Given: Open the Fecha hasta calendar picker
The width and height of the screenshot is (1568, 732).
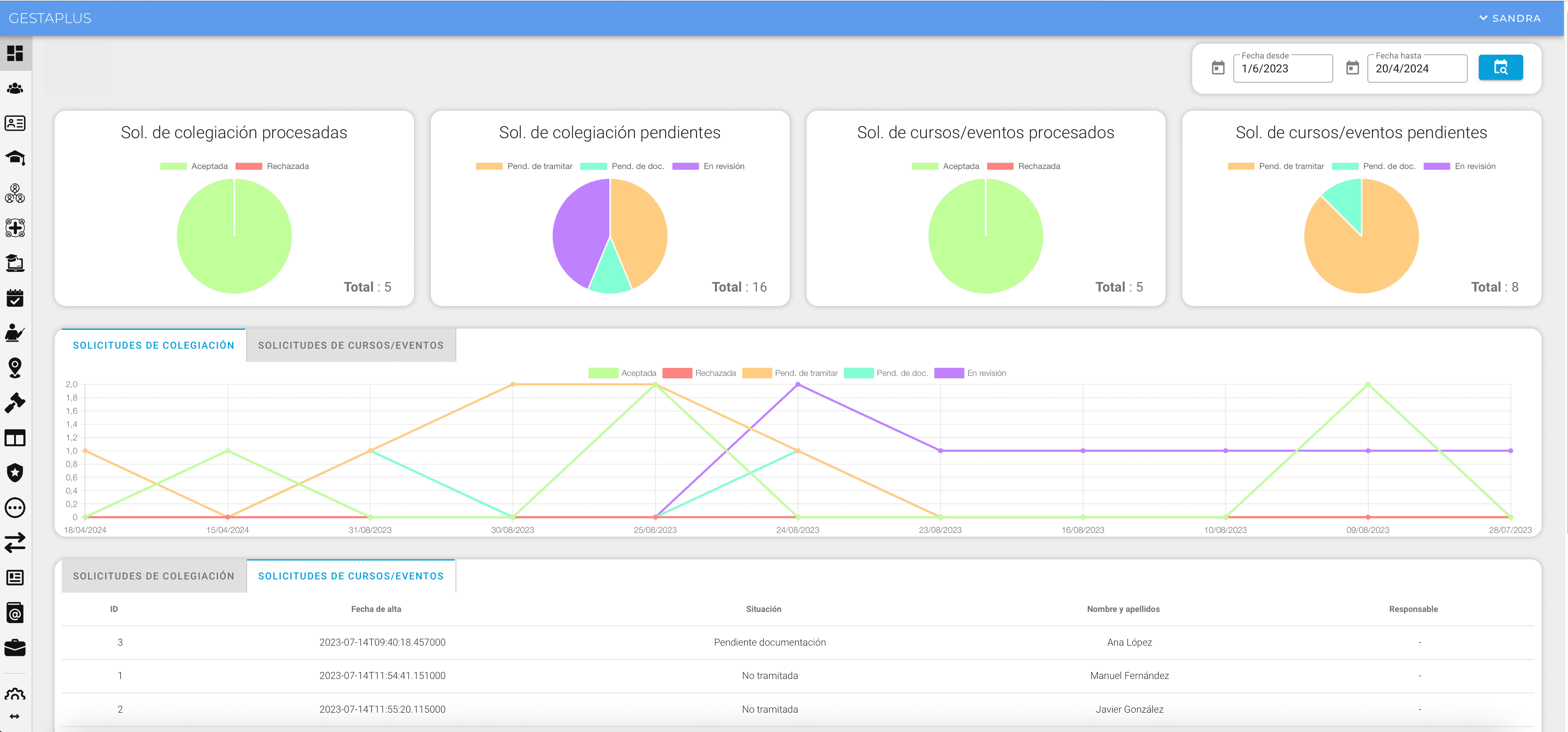Looking at the screenshot, I should tap(1353, 68).
